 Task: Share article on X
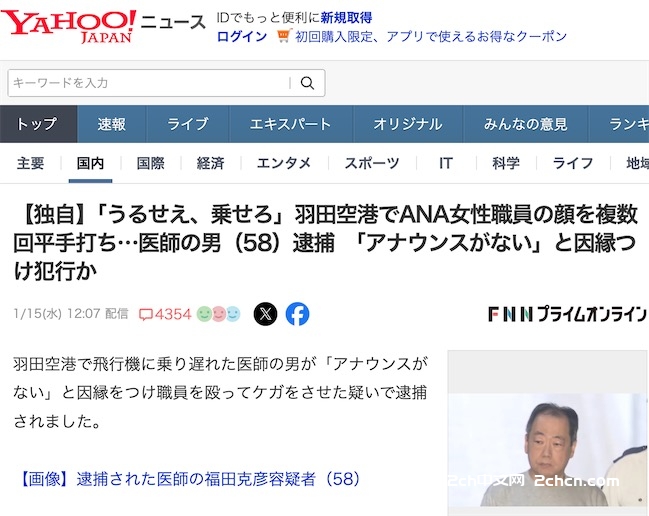click(265, 314)
